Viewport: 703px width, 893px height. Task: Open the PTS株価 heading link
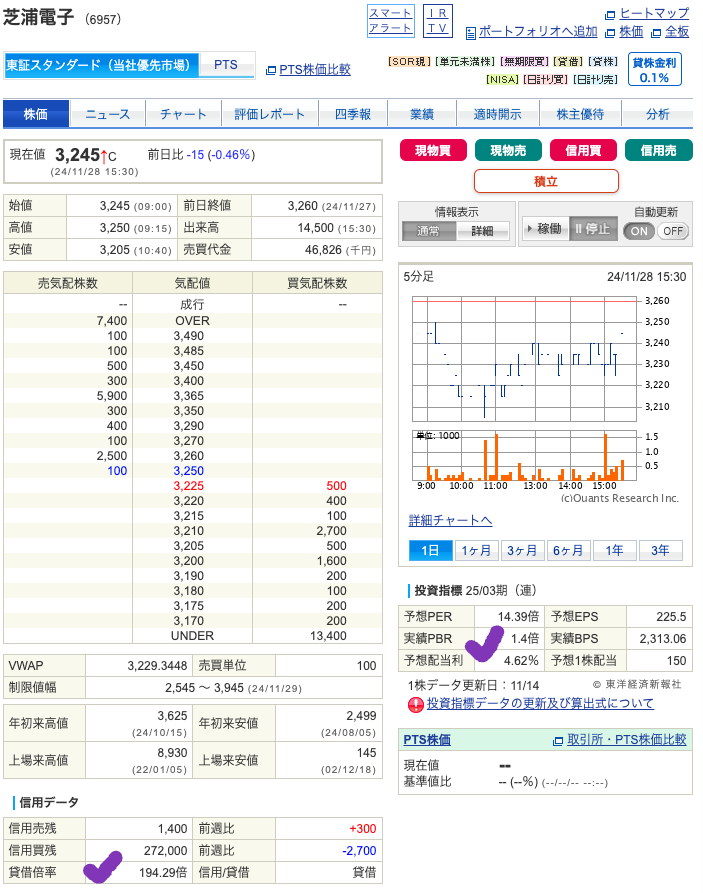click(427, 740)
